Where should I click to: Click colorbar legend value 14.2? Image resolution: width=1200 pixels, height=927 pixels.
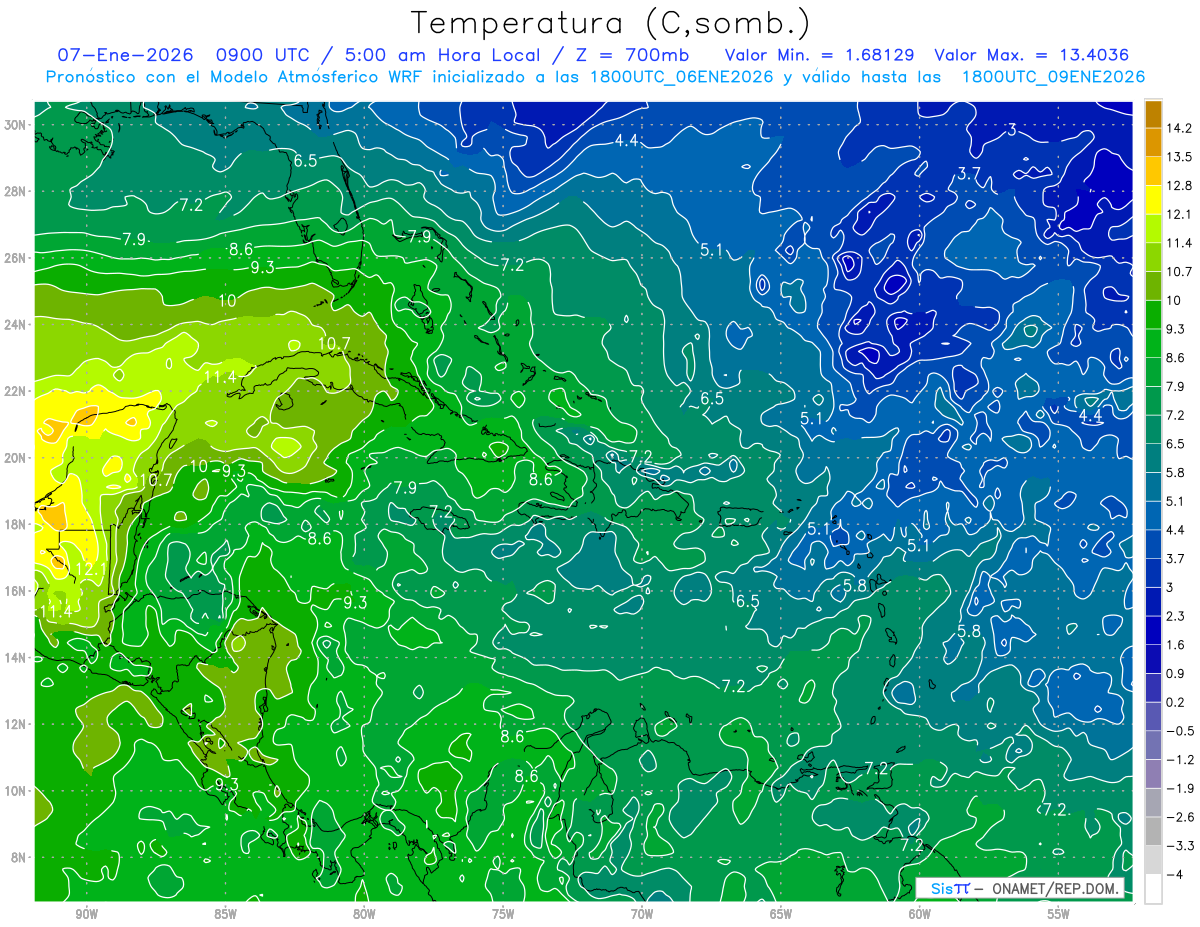coord(1181,128)
